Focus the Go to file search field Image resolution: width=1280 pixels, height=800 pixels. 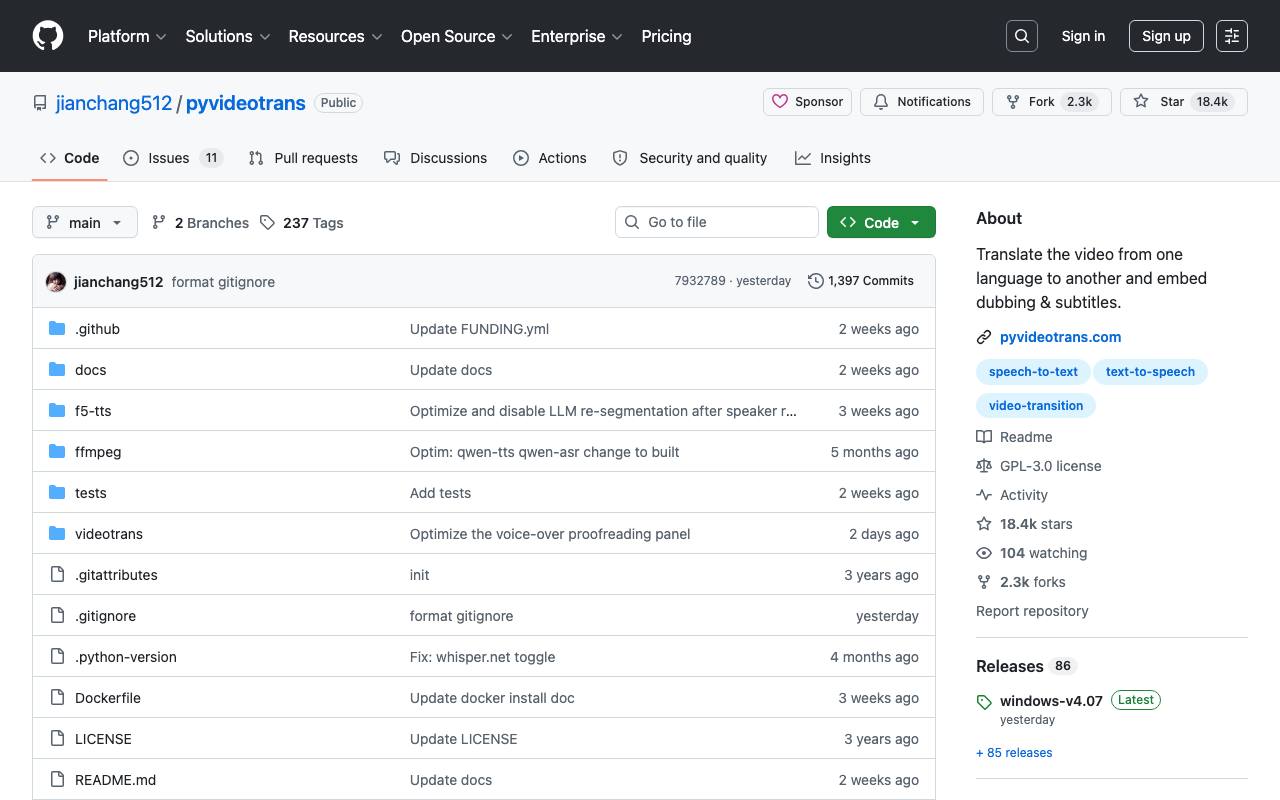(x=717, y=222)
